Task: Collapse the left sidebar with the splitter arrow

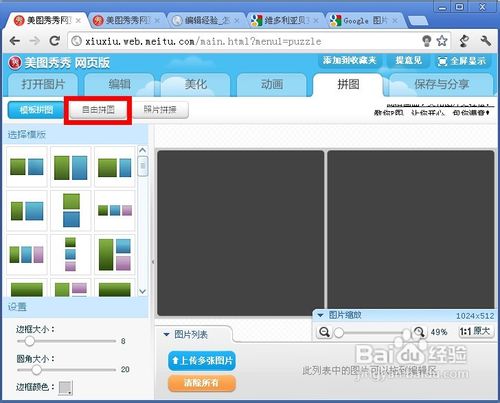Action: click(x=153, y=262)
